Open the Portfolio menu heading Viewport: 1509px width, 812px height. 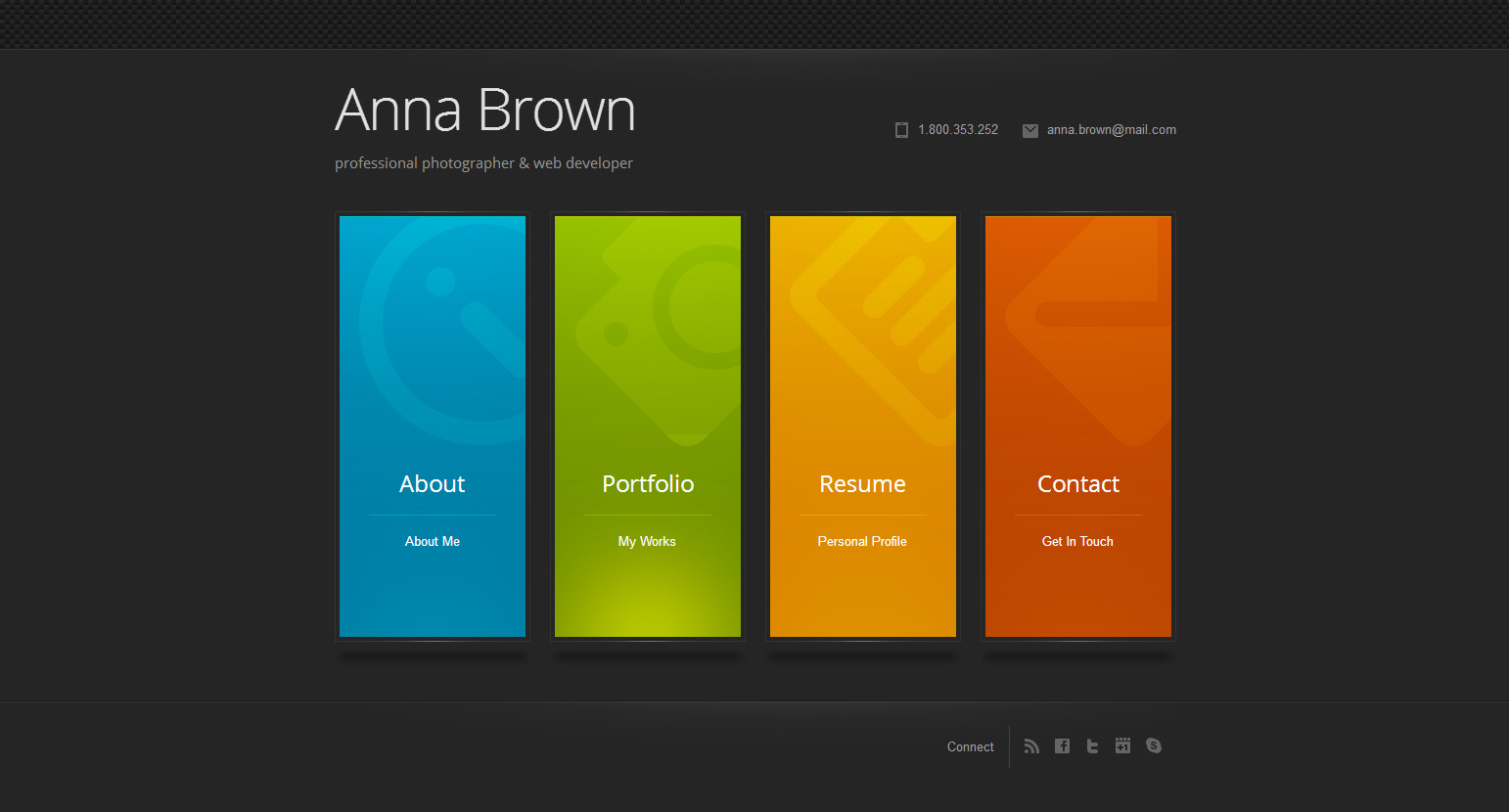click(648, 484)
